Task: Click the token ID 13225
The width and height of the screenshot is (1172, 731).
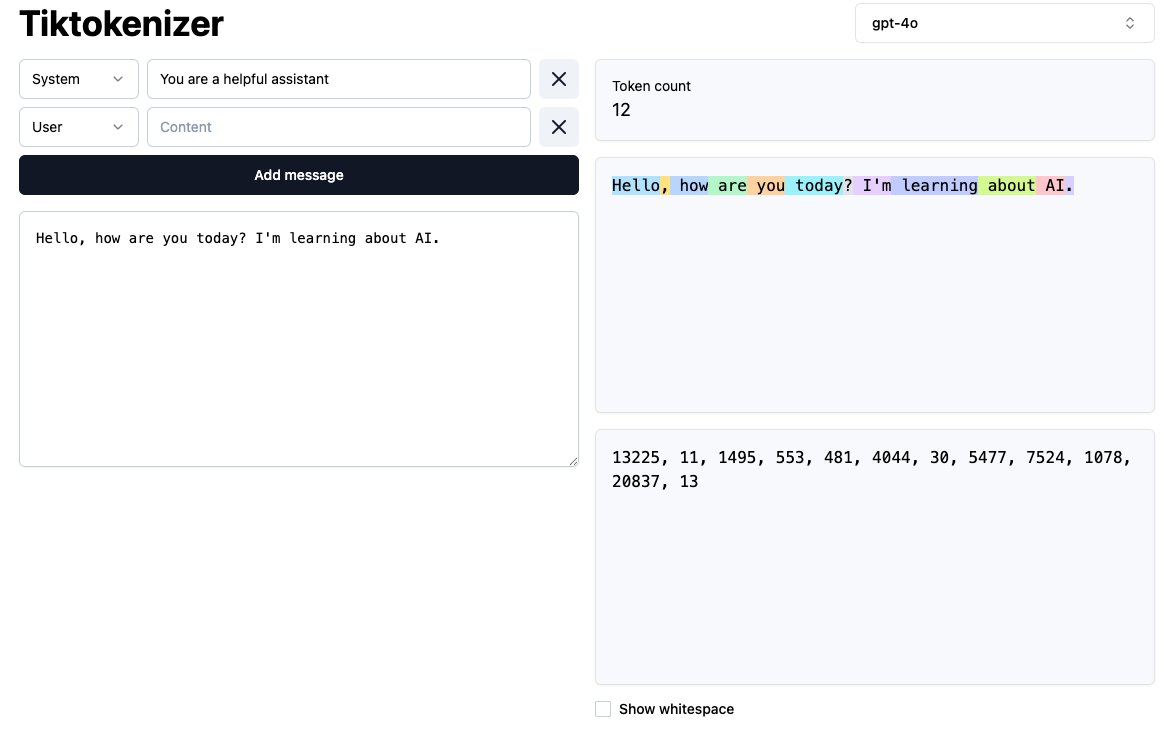Action: point(636,458)
